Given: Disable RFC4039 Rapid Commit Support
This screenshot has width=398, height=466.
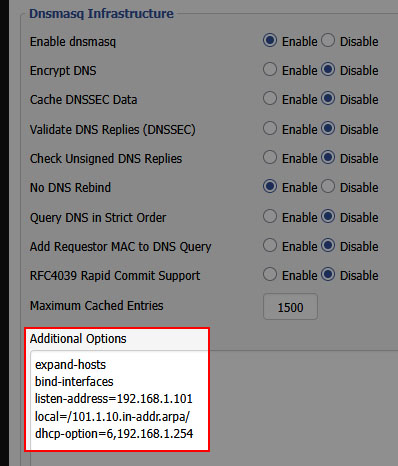Looking at the screenshot, I should (328, 275).
